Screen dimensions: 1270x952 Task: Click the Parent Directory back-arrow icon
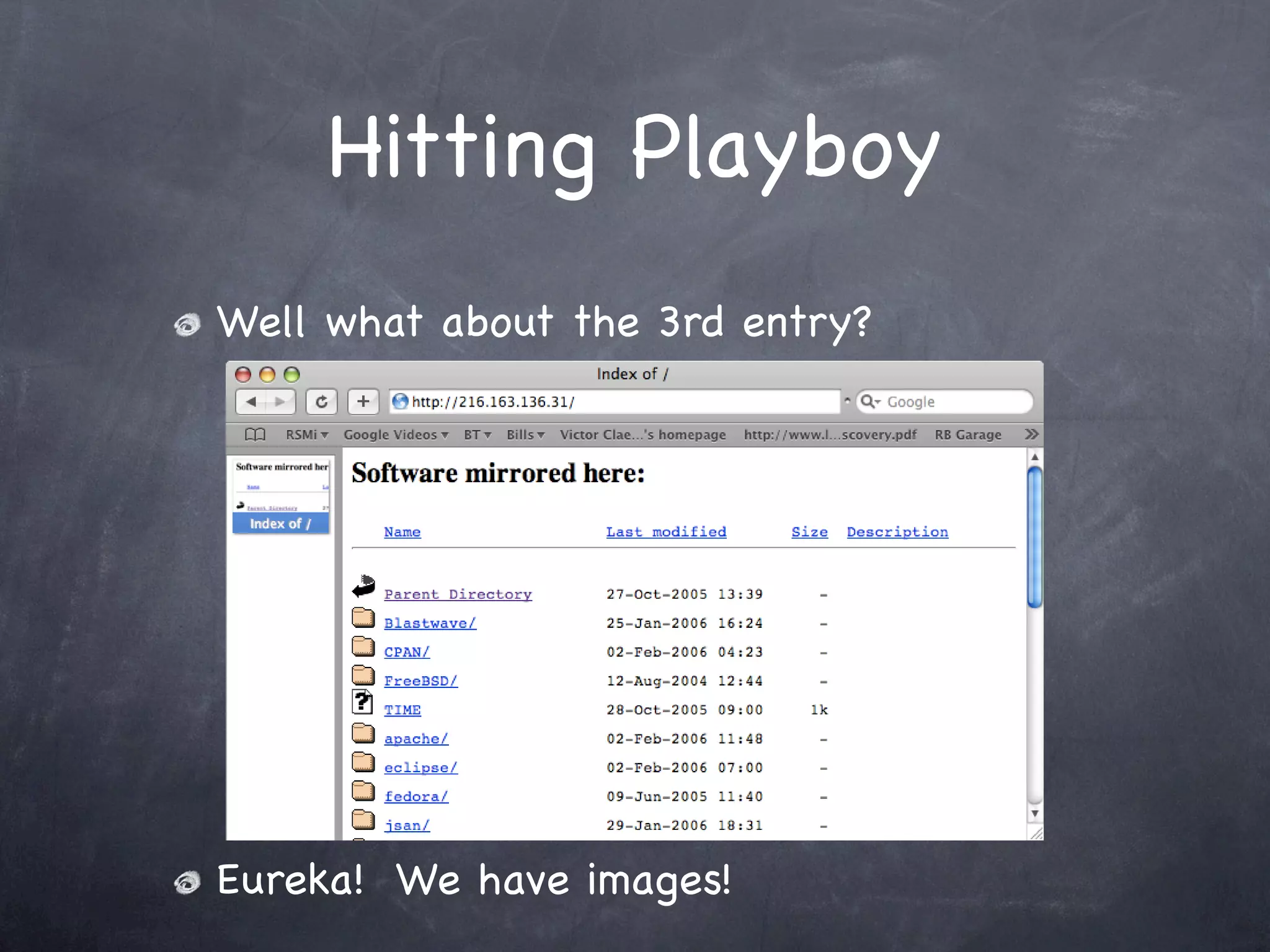click(x=364, y=586)
